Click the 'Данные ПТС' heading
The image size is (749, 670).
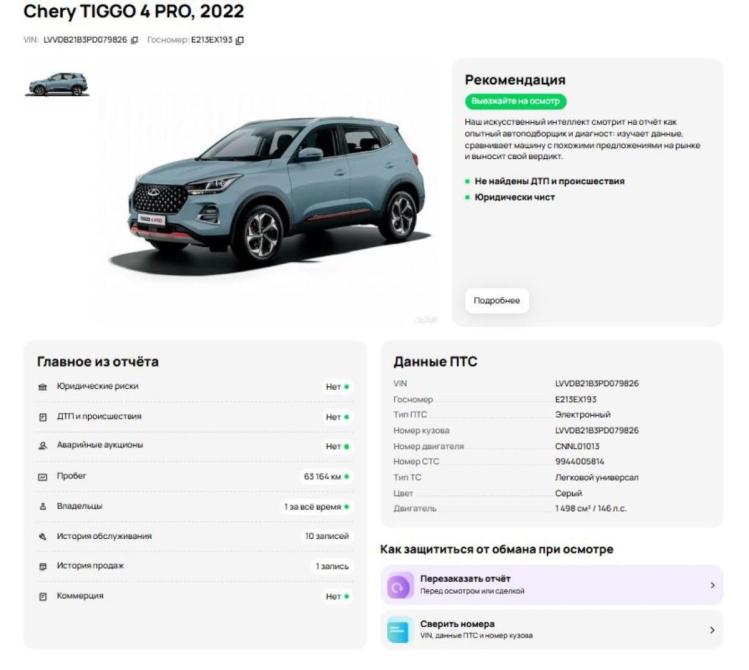point(435,362)
